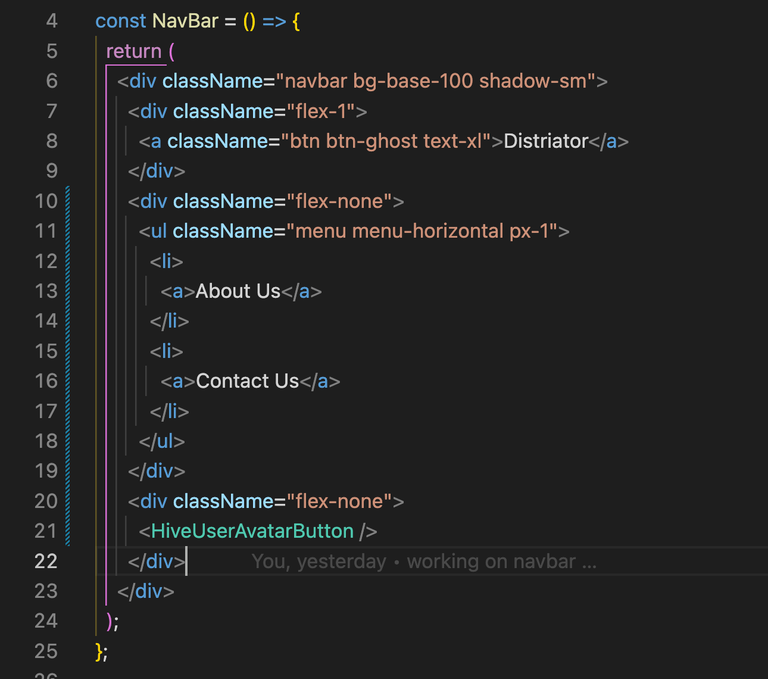
Task: Click the NavBar identifier on line 4
Action: [x=185, y=21]
